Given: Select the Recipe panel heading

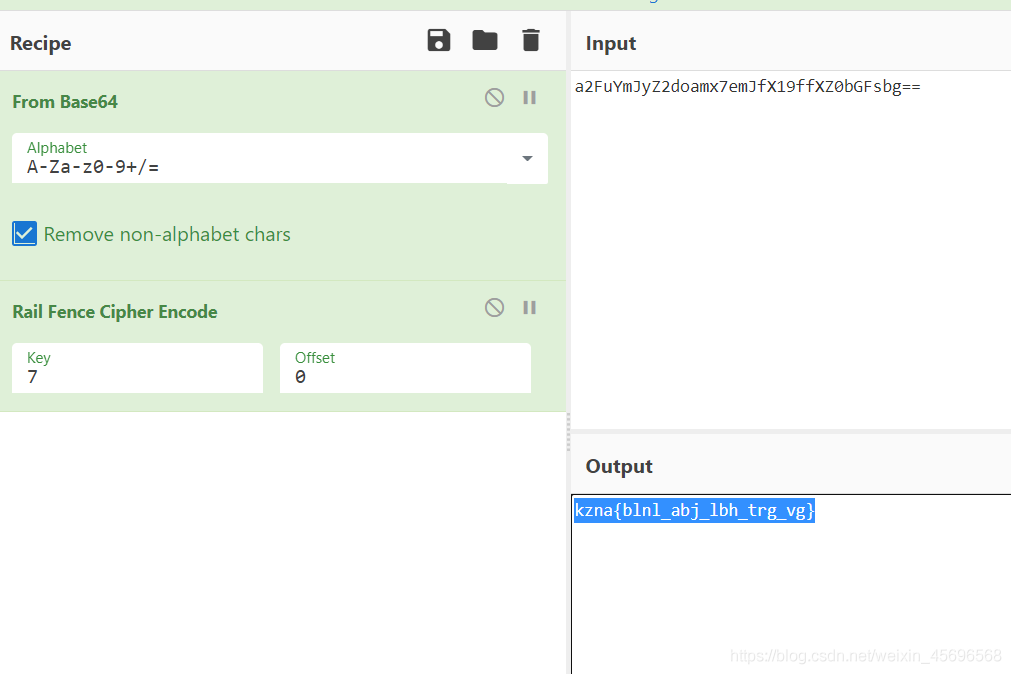Looking at the screenshot, I should click(41, 44).
